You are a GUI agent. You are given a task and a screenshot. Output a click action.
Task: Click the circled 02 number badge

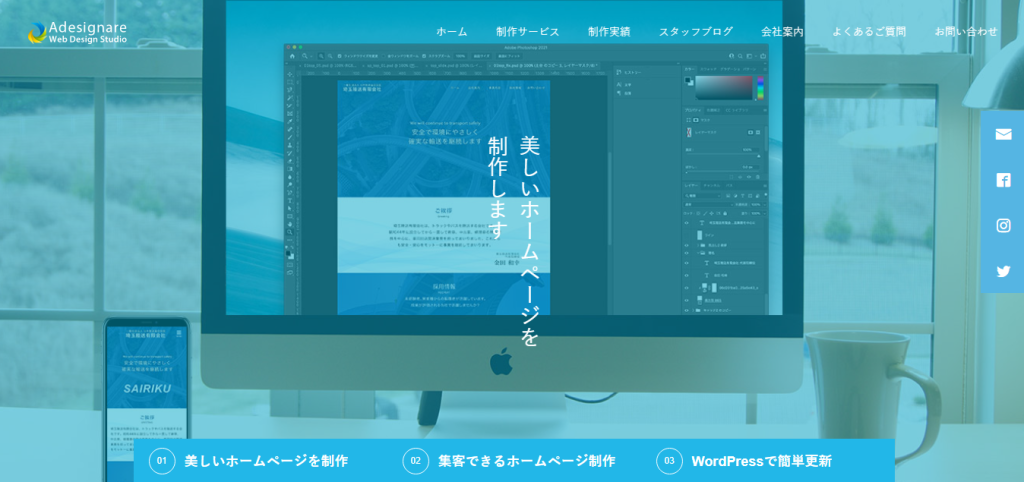pos(415,461)
